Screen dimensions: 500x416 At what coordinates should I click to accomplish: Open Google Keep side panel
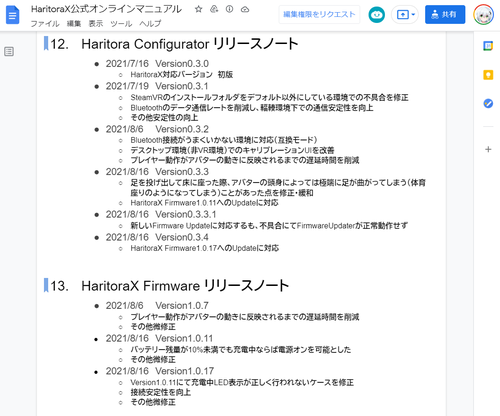[x=488, y=75]
